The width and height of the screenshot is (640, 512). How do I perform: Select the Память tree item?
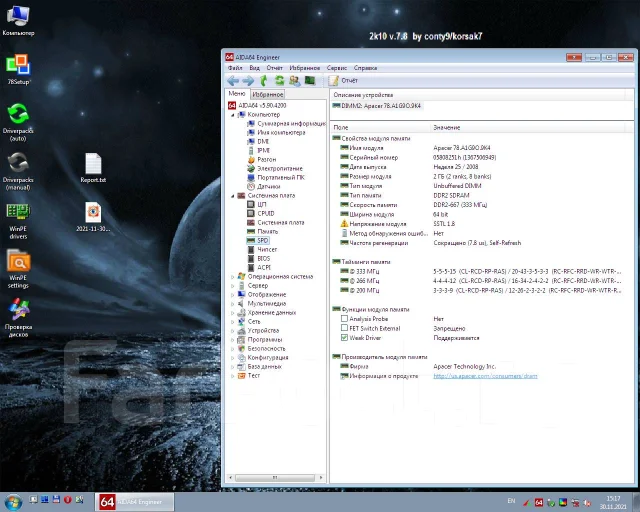[x=262, y=232]
